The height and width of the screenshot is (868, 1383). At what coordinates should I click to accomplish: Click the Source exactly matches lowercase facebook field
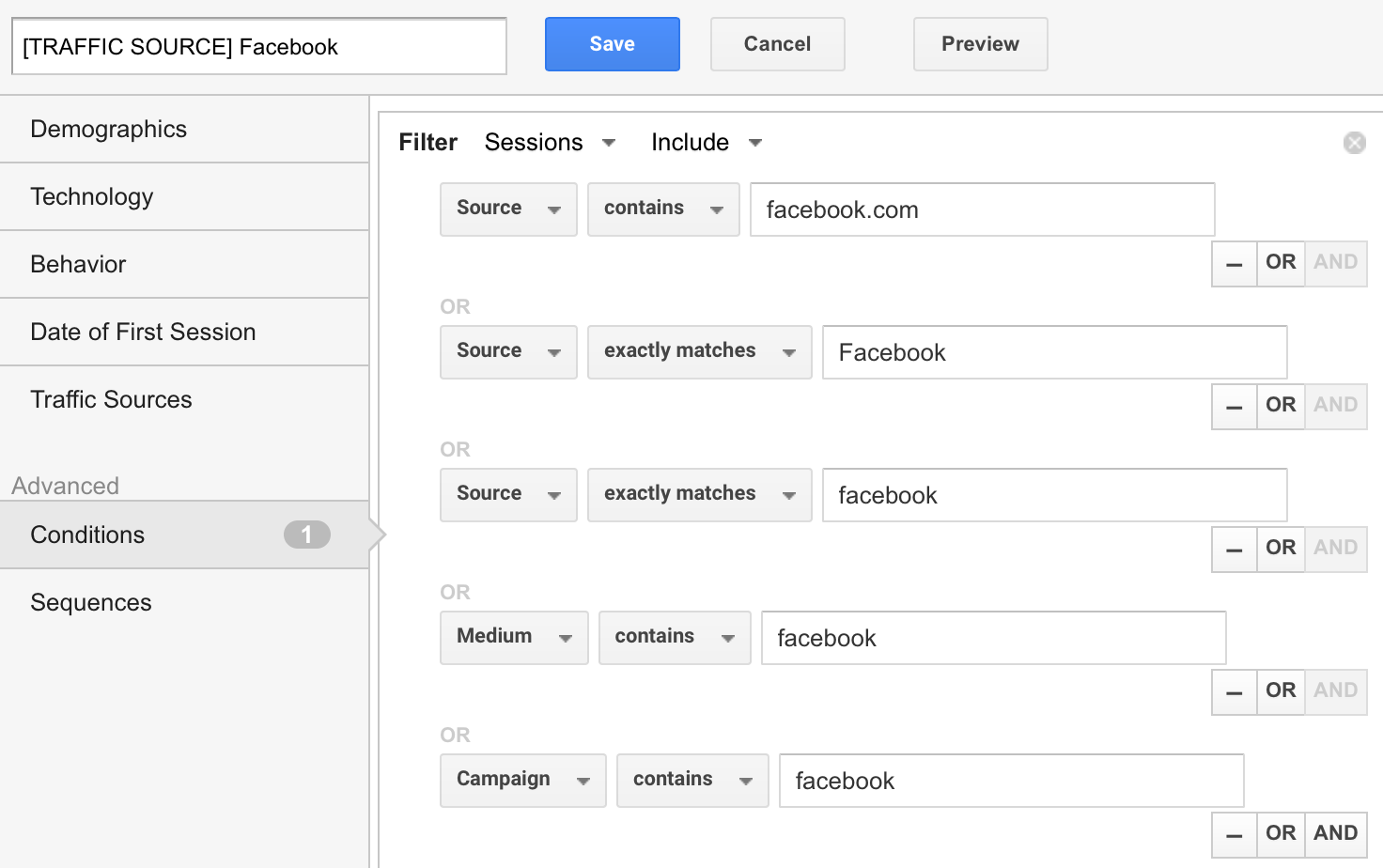[x=1055, y=495]
